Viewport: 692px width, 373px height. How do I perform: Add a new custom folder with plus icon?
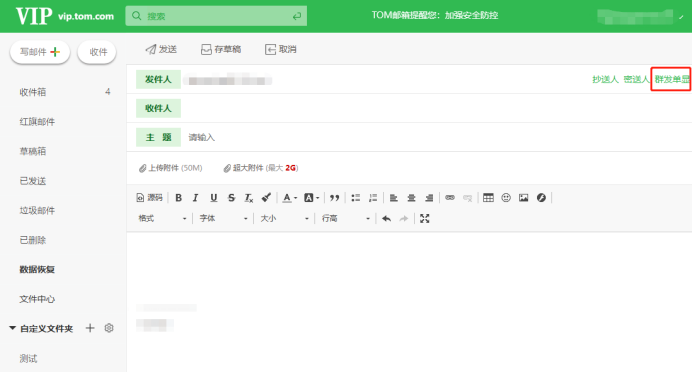click(x=90, y=328)
